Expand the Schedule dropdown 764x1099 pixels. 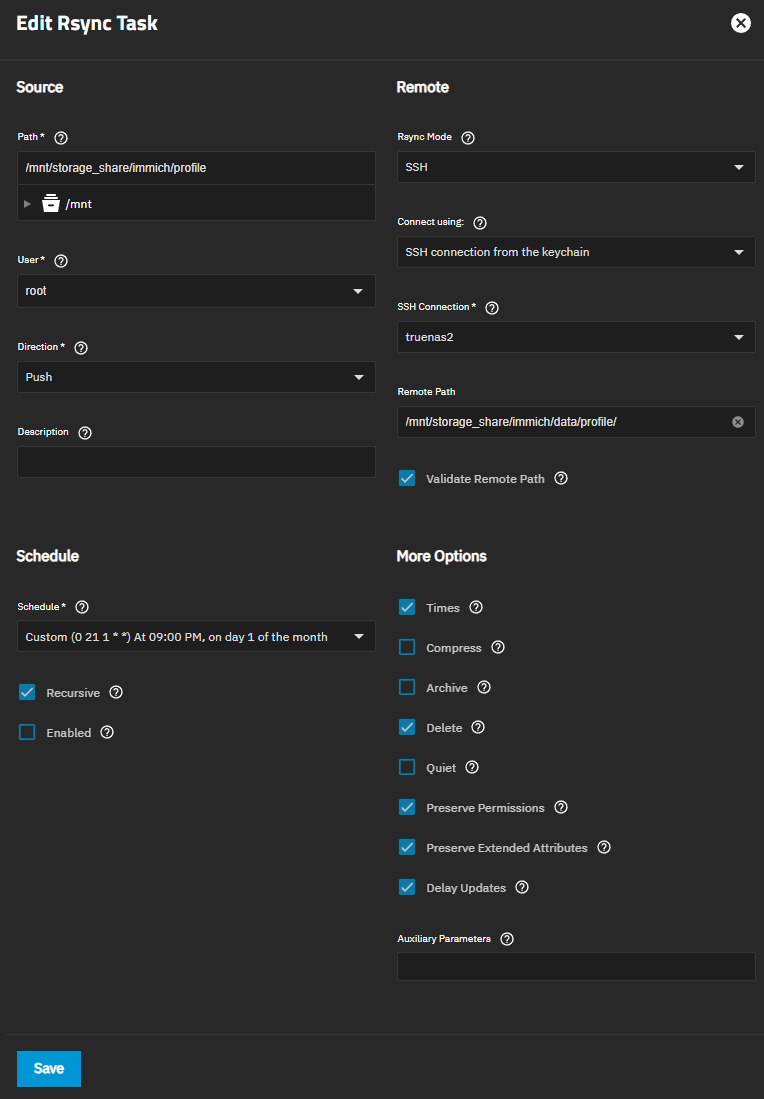click(x=196, y=636)
